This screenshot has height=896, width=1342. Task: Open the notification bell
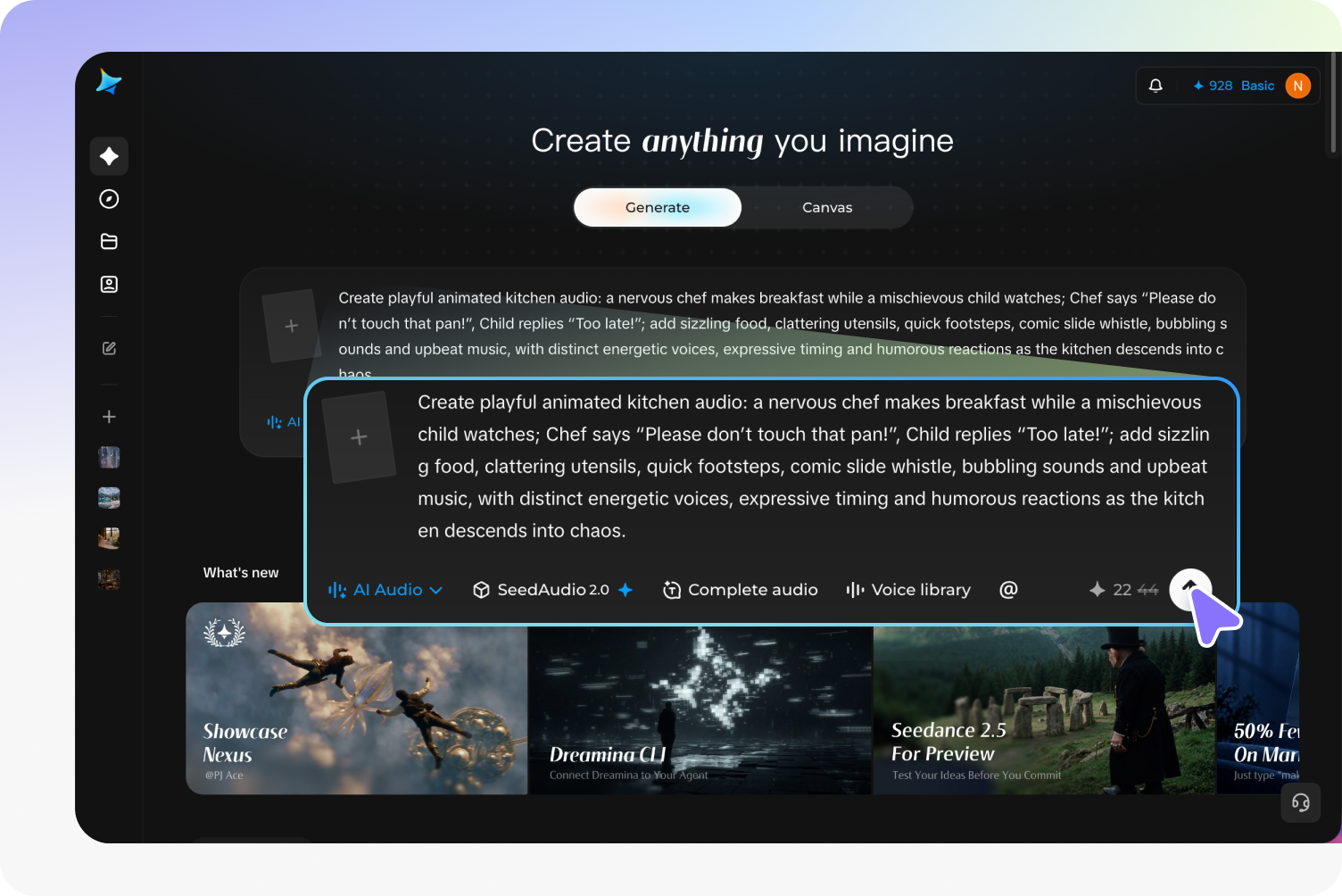[x=1156, y=86]
